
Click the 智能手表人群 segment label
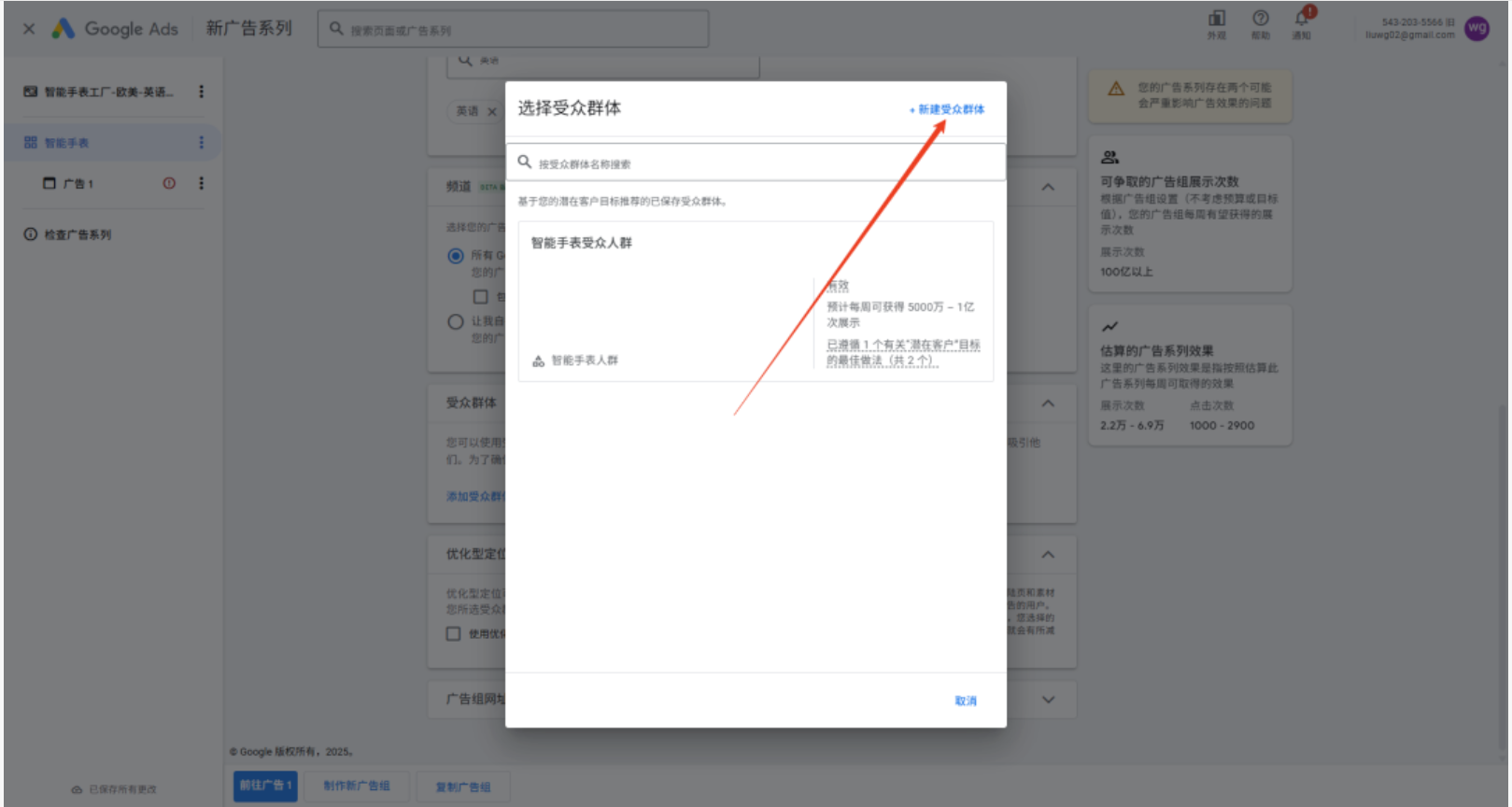[585, 361]
